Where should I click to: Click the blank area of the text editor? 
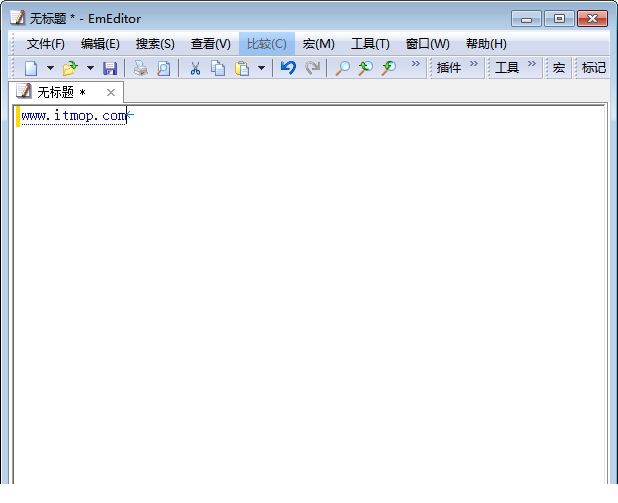pos(309,296)
